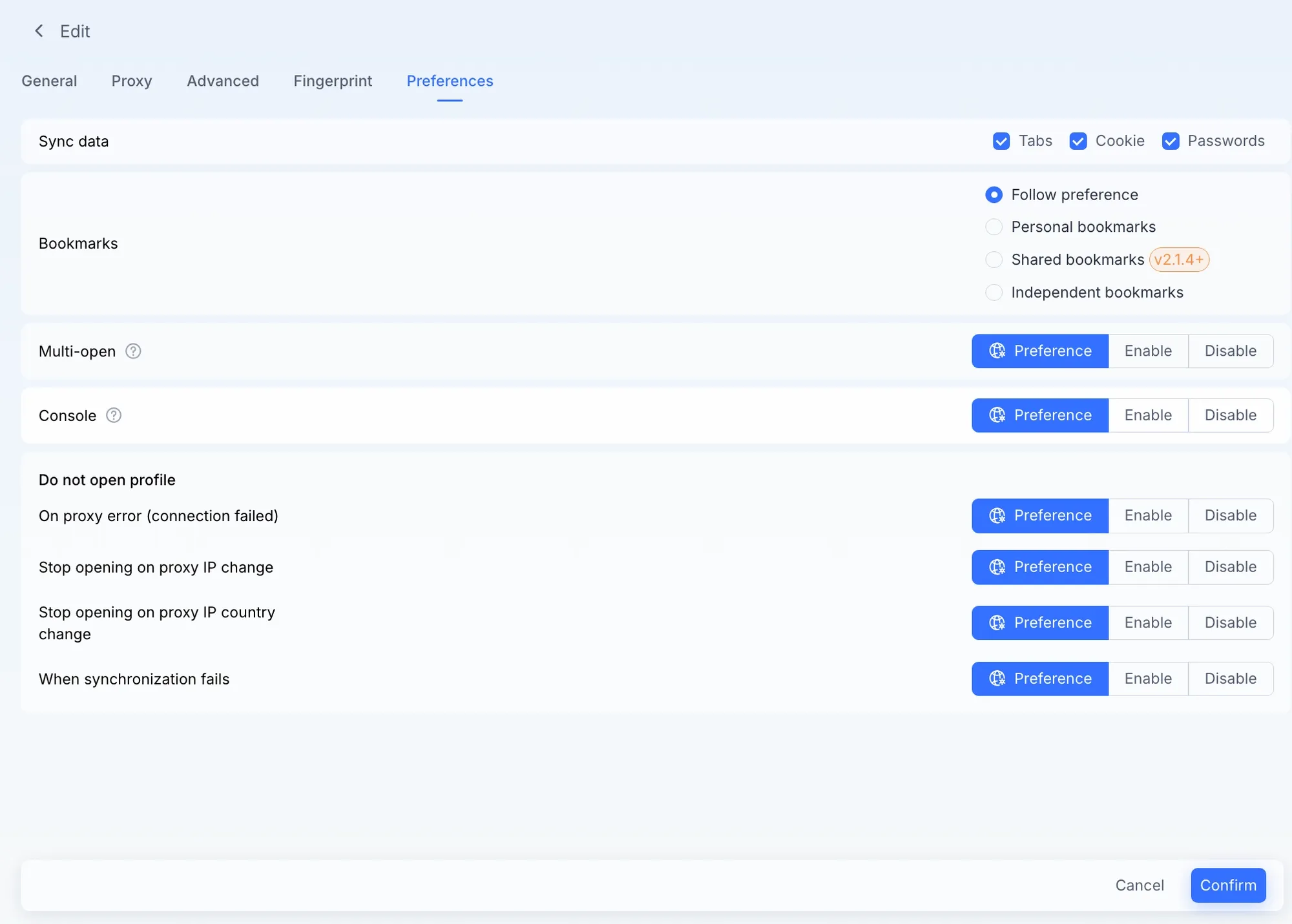Select Personal bookmarks radio option
The width and height of the screenshot is (1292, 924).
click(x=994, y=227)
